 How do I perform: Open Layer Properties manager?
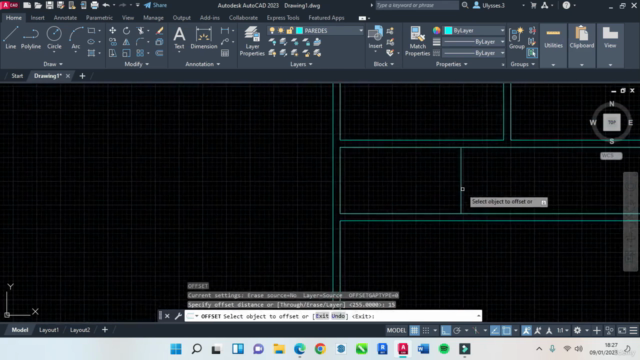pyautogui.click(x=252, y=41)
